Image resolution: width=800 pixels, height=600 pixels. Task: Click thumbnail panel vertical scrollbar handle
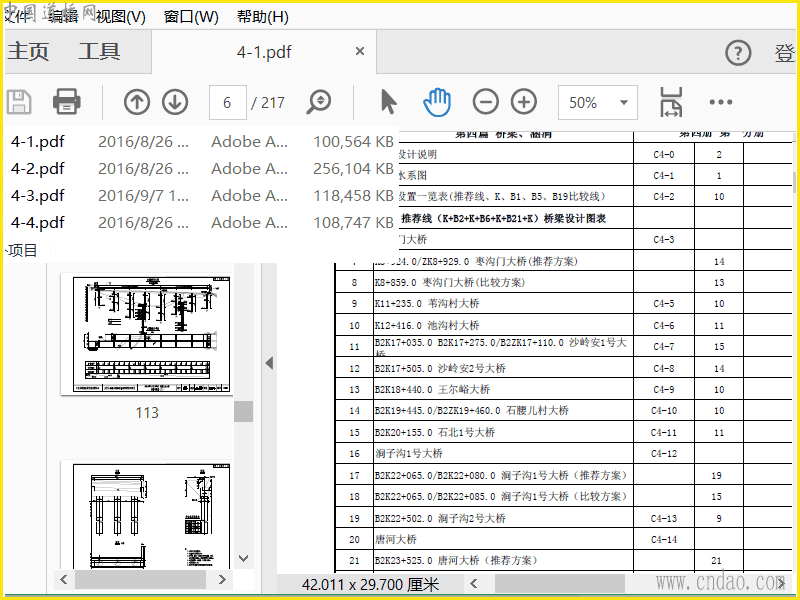point(244,411)
